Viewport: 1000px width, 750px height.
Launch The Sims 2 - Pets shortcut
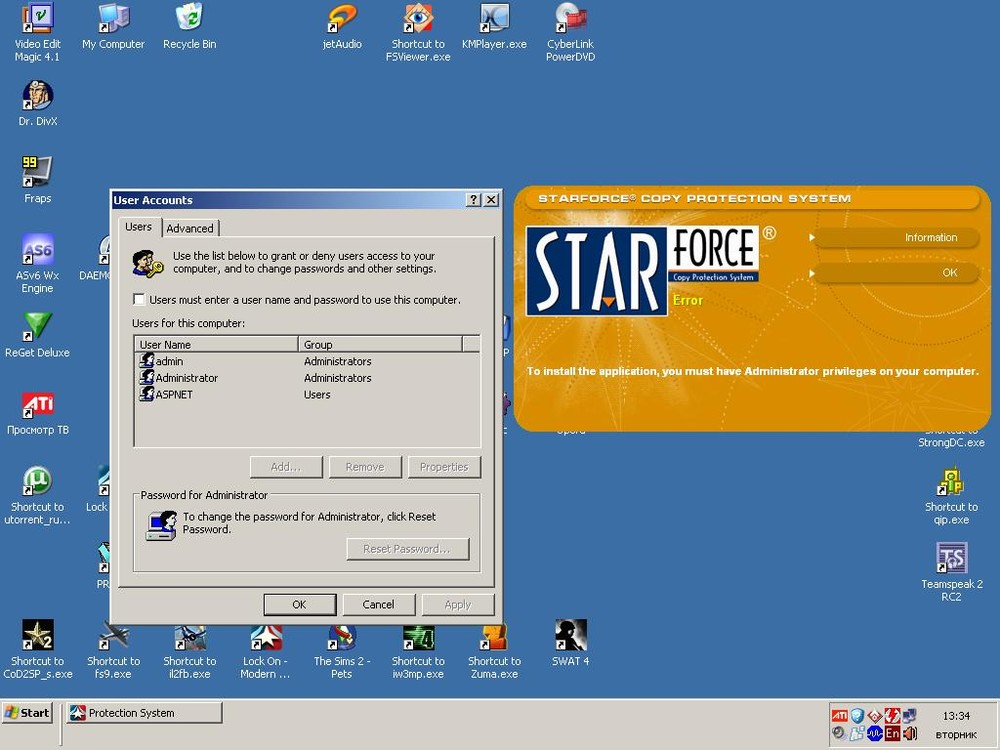tap(341, 637)
